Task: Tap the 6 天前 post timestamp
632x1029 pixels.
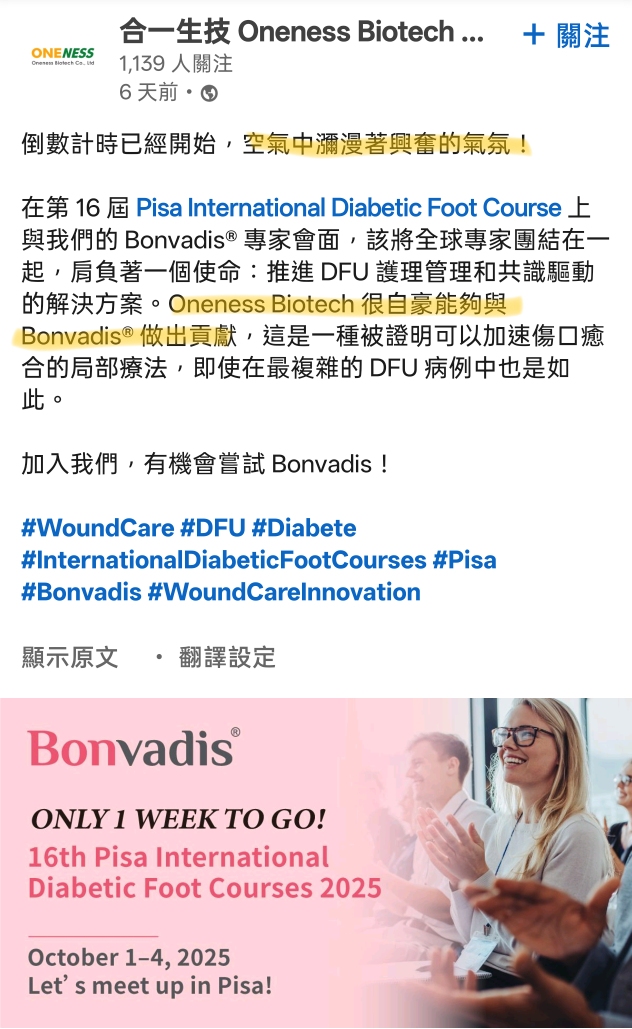Action: (x=148, y=93)
